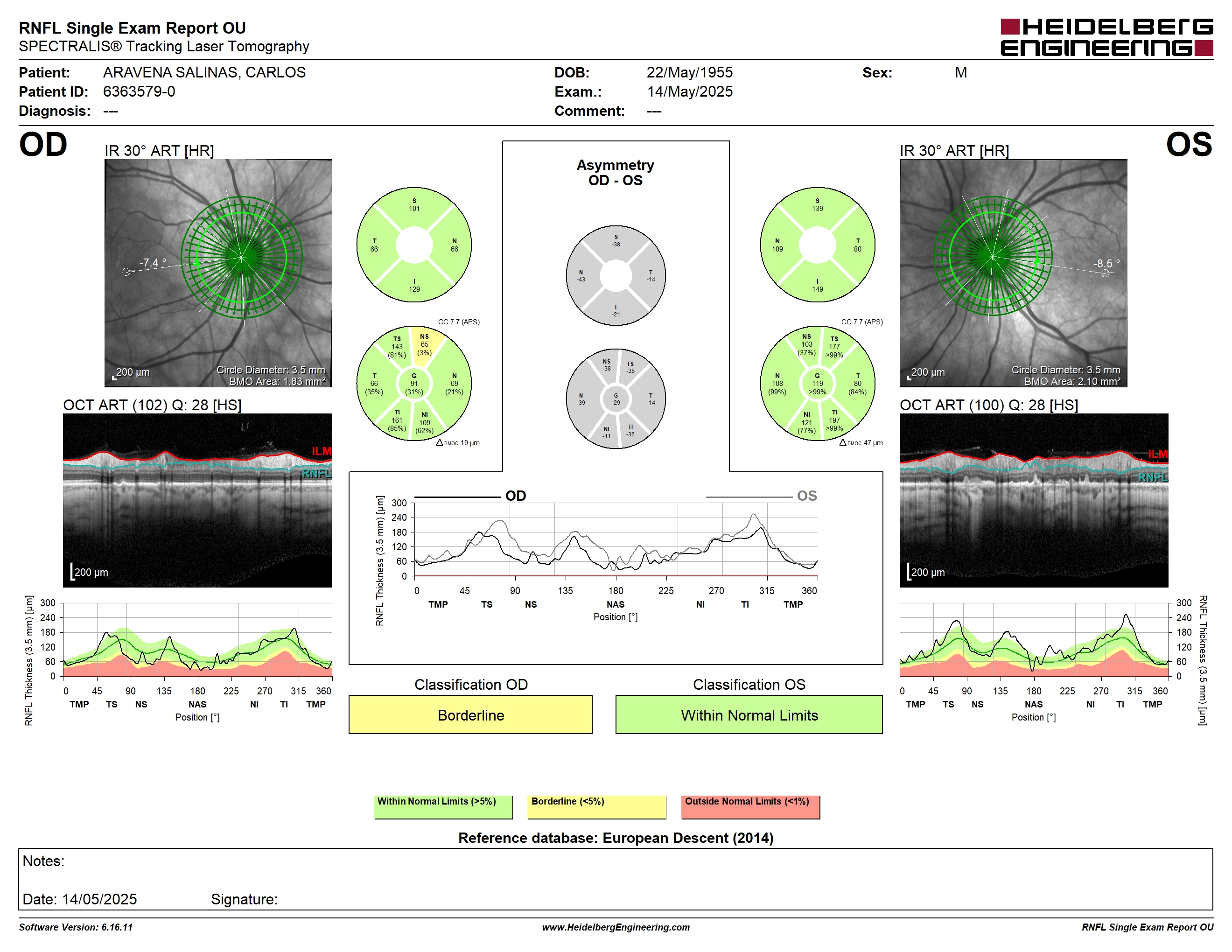This screenshot has height=952, width=1232.
Task: Click the yellow Borderline classification box
Action: pos(470,714)
